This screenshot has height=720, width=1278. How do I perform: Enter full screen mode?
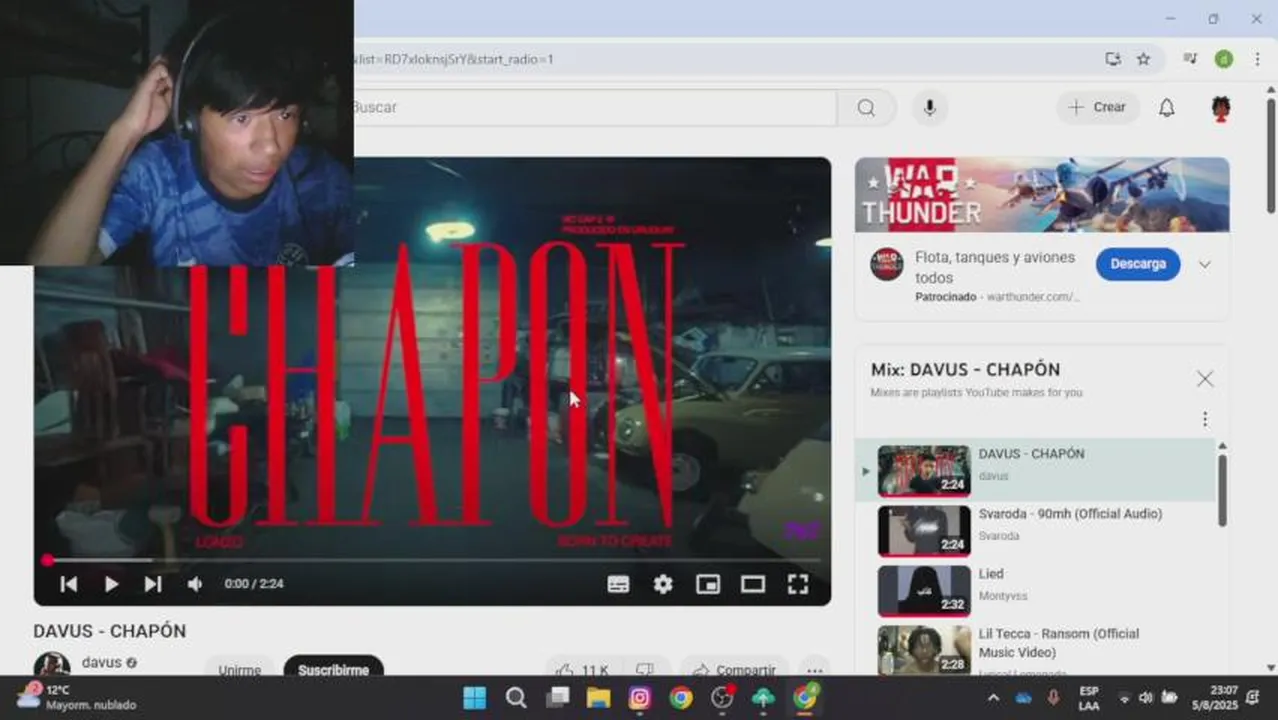click(x=797, y=584)
